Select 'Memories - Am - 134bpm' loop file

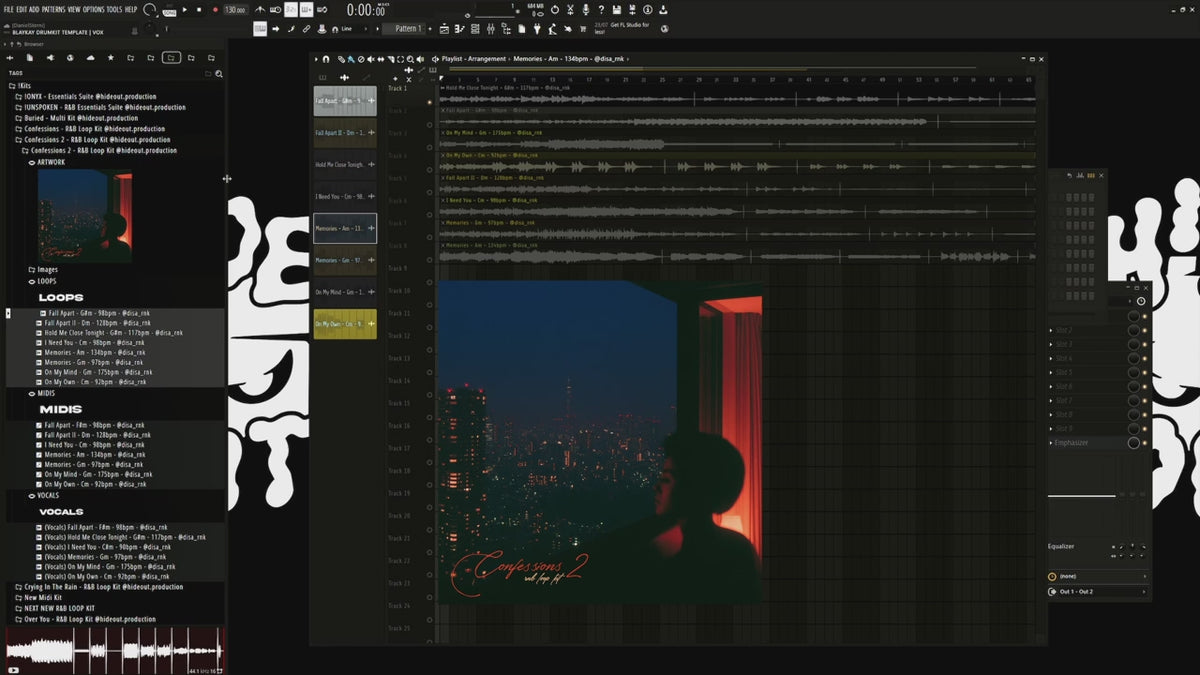tap(91, 352)
